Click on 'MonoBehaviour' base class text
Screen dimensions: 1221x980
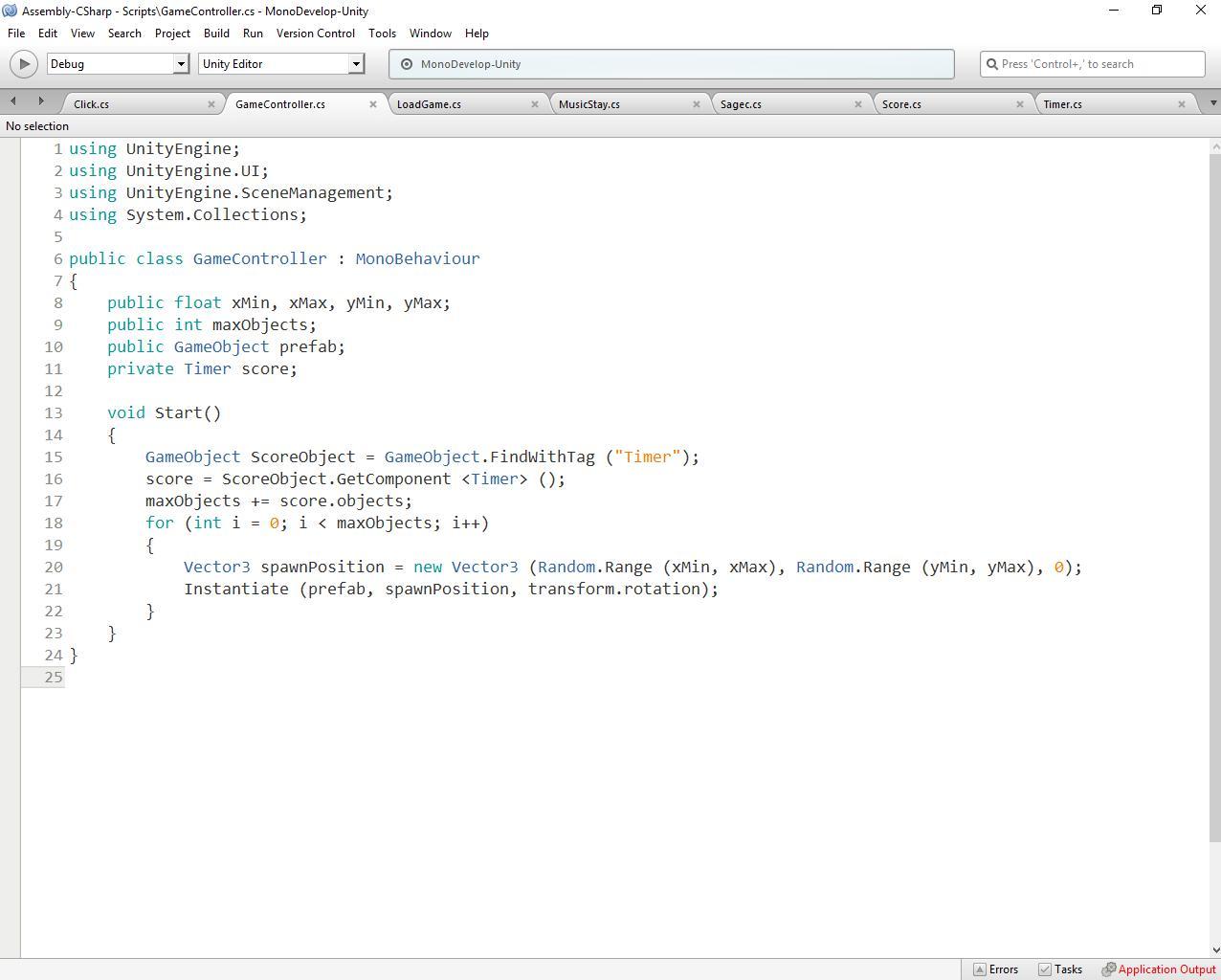tap(417, 258)
